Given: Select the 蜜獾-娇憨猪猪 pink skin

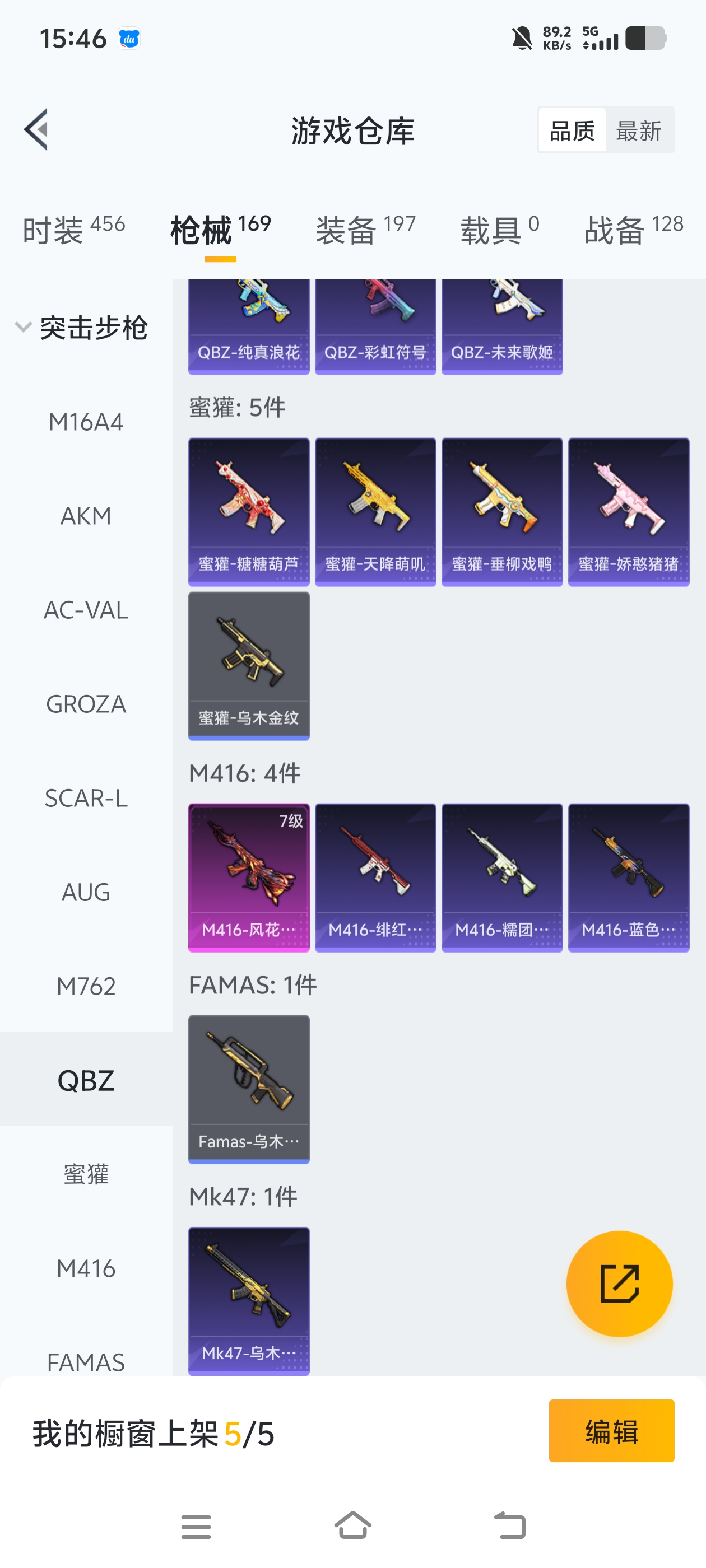Looking at the screenshot, I should 628,512.
